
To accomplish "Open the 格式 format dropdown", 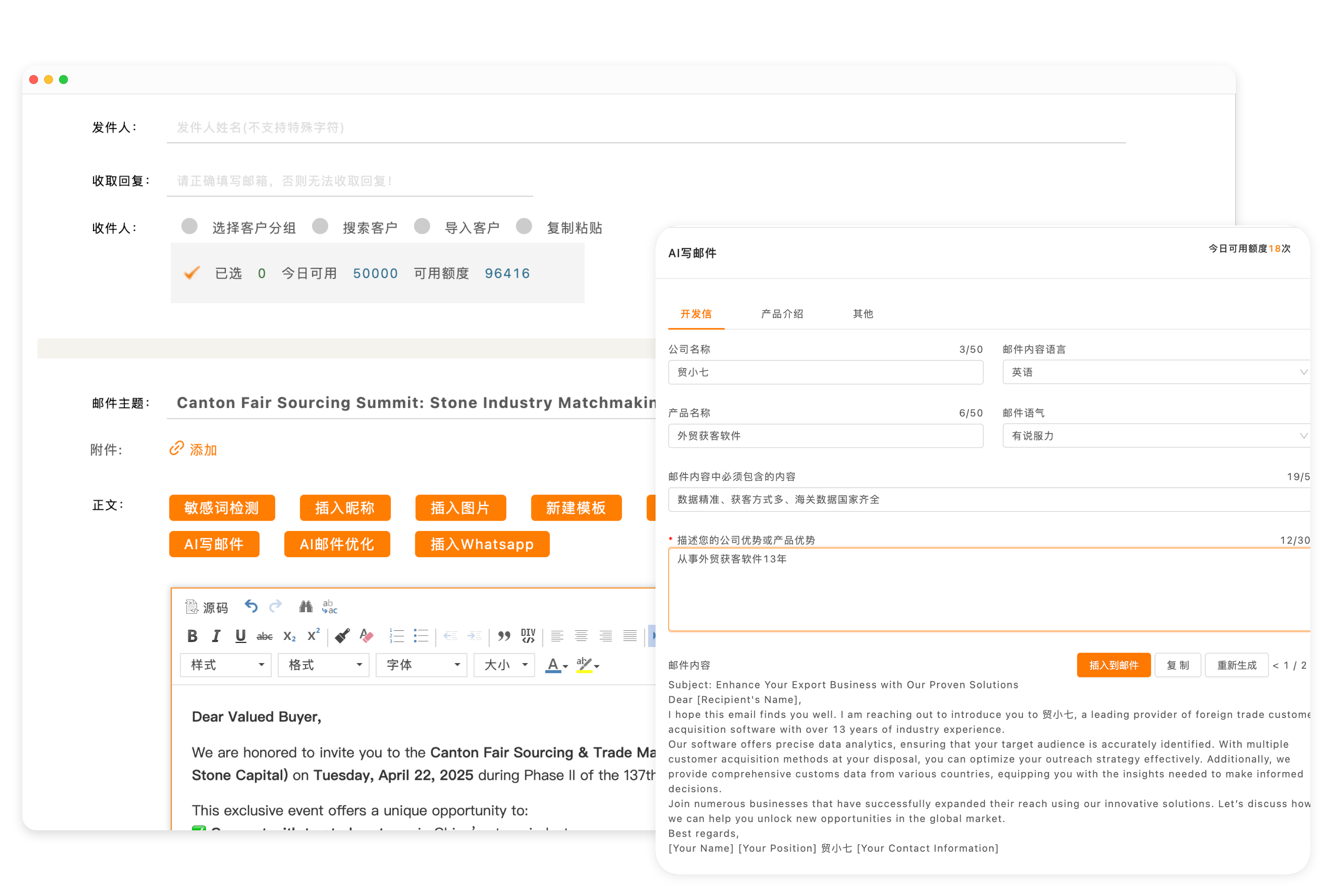I will [x=323, y=665].
